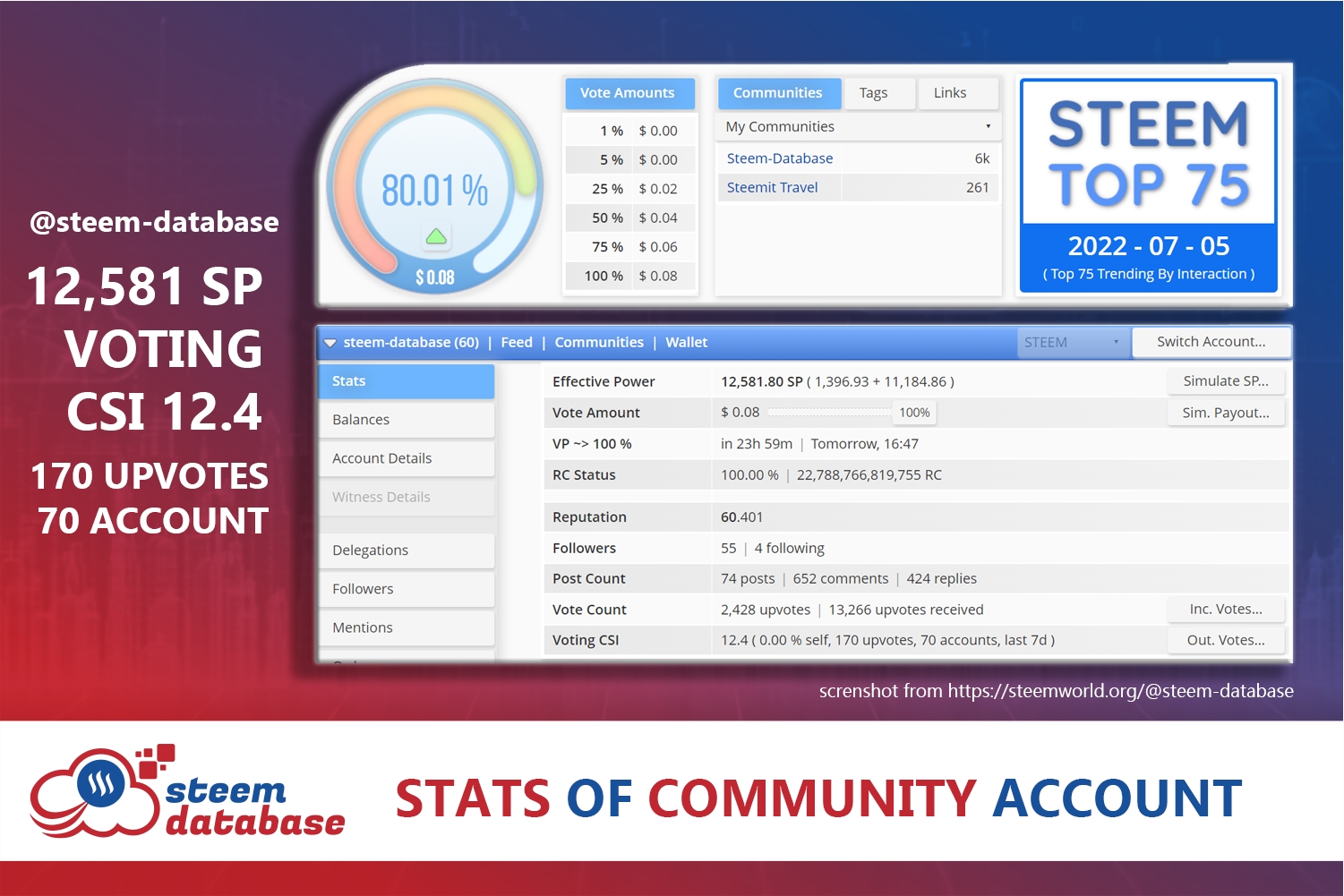Select the 1 % vote amount row
Viewport: 1344px width, 896px height.
tap(630, 131)
